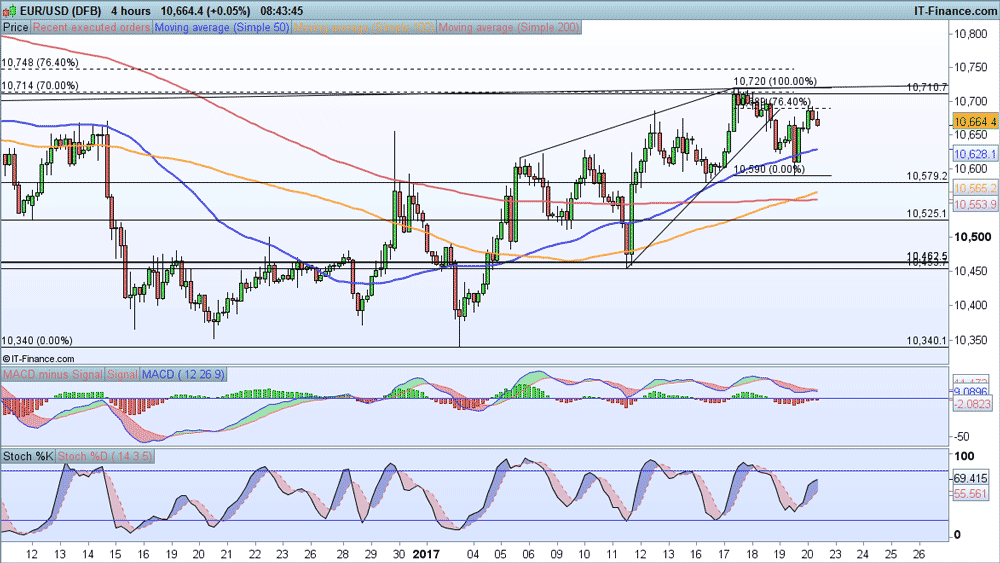
Task: Click the orange 10,565.2 moving average tag
Action: coord(975,188)
